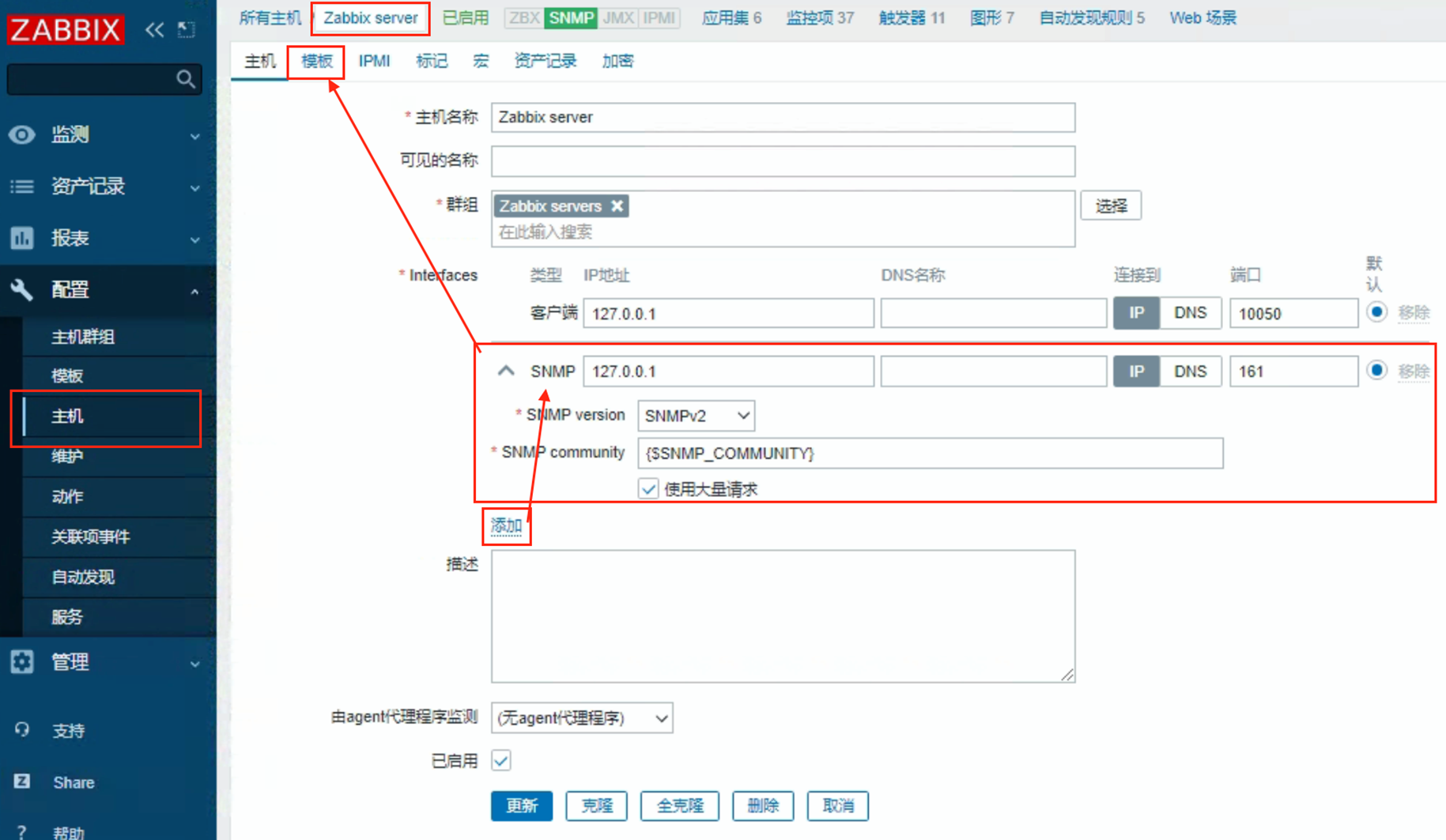Image resolution: width=1446 pixels, height=840 pixels.
Task: Set SNMP interface as default radio
Action: 1376,371
